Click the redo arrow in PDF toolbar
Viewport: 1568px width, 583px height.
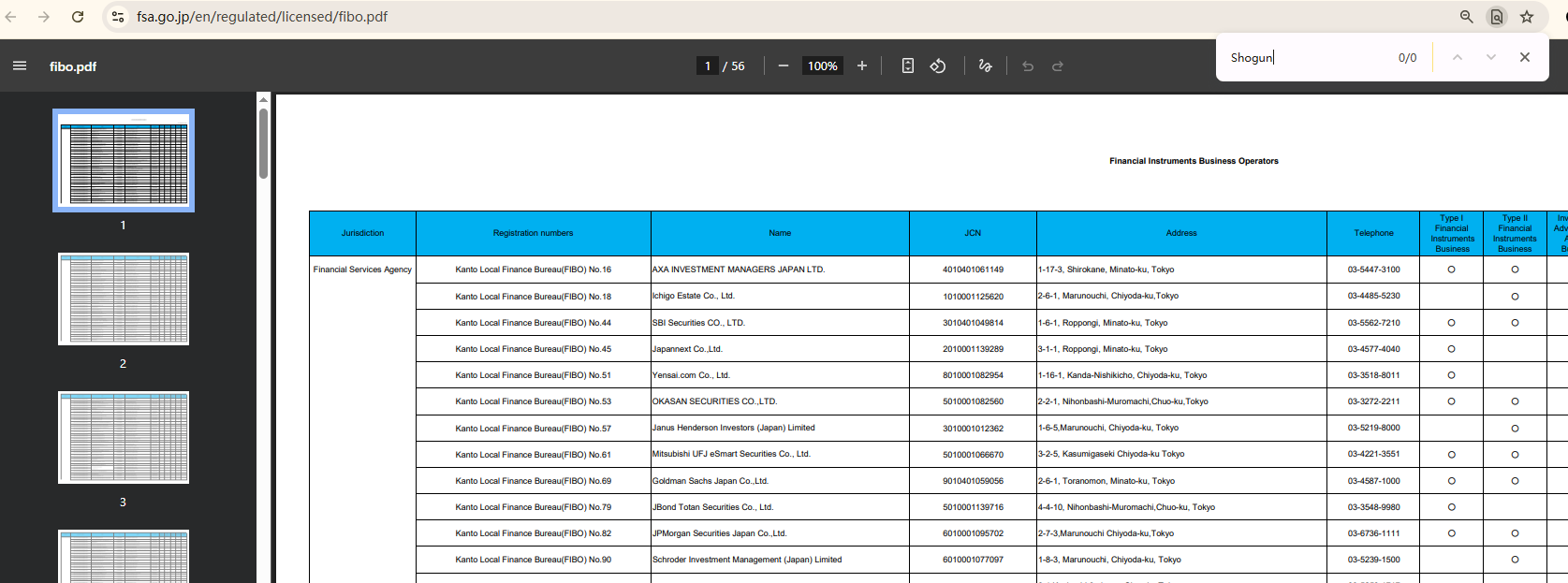click(x=1058, y=66)
